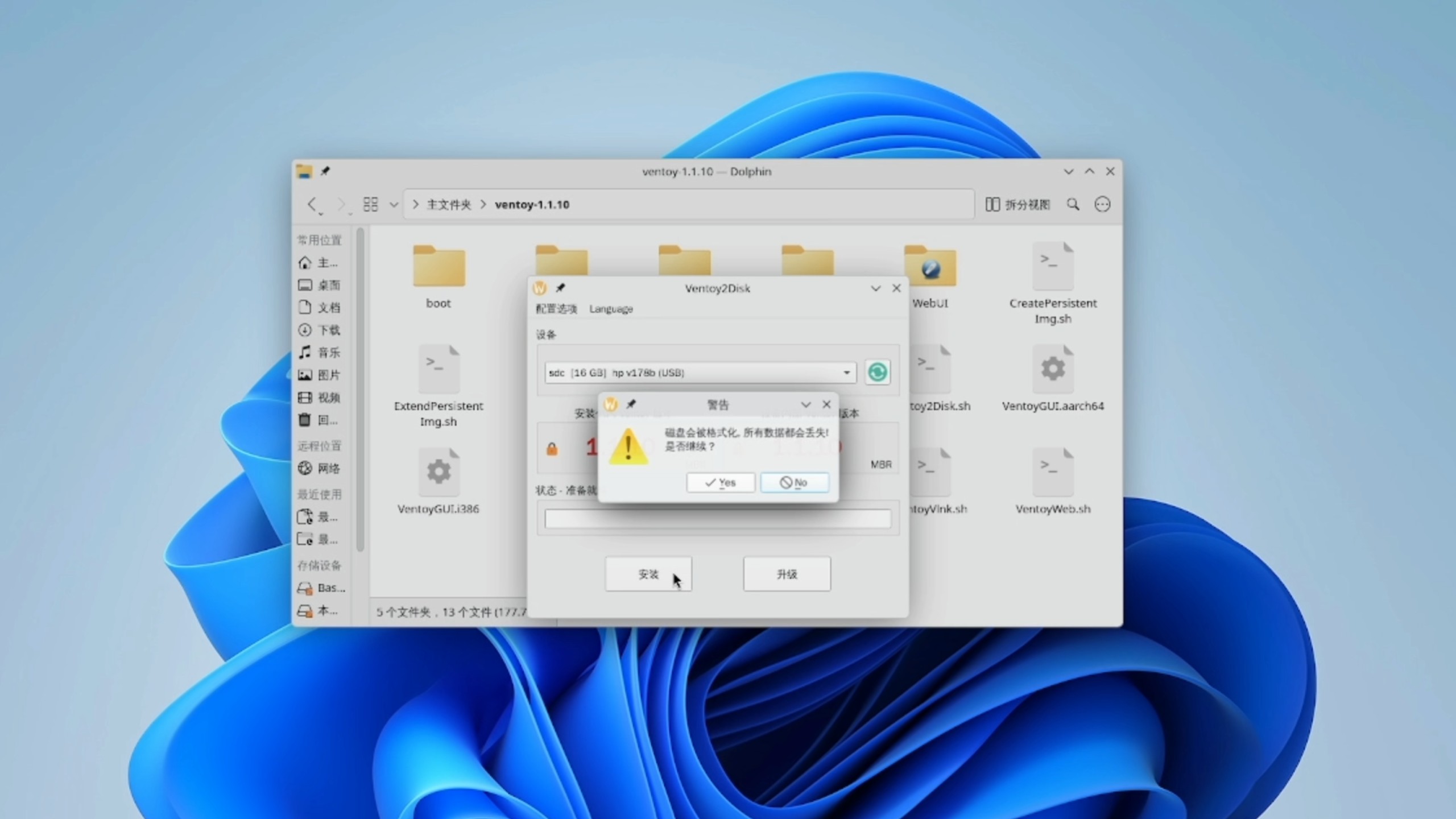Click the split view icon
The width and height of the screenshot is (1456, 819).
[992, 204]
